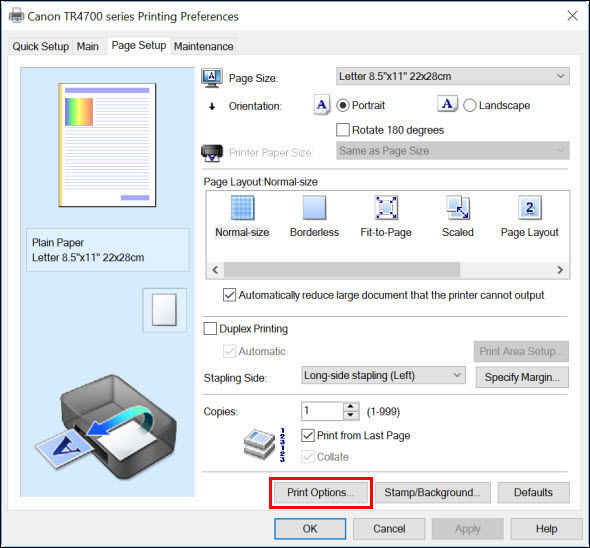Increase copies with the up spinner arrow
590x548 pixels.
coord(351,406)
